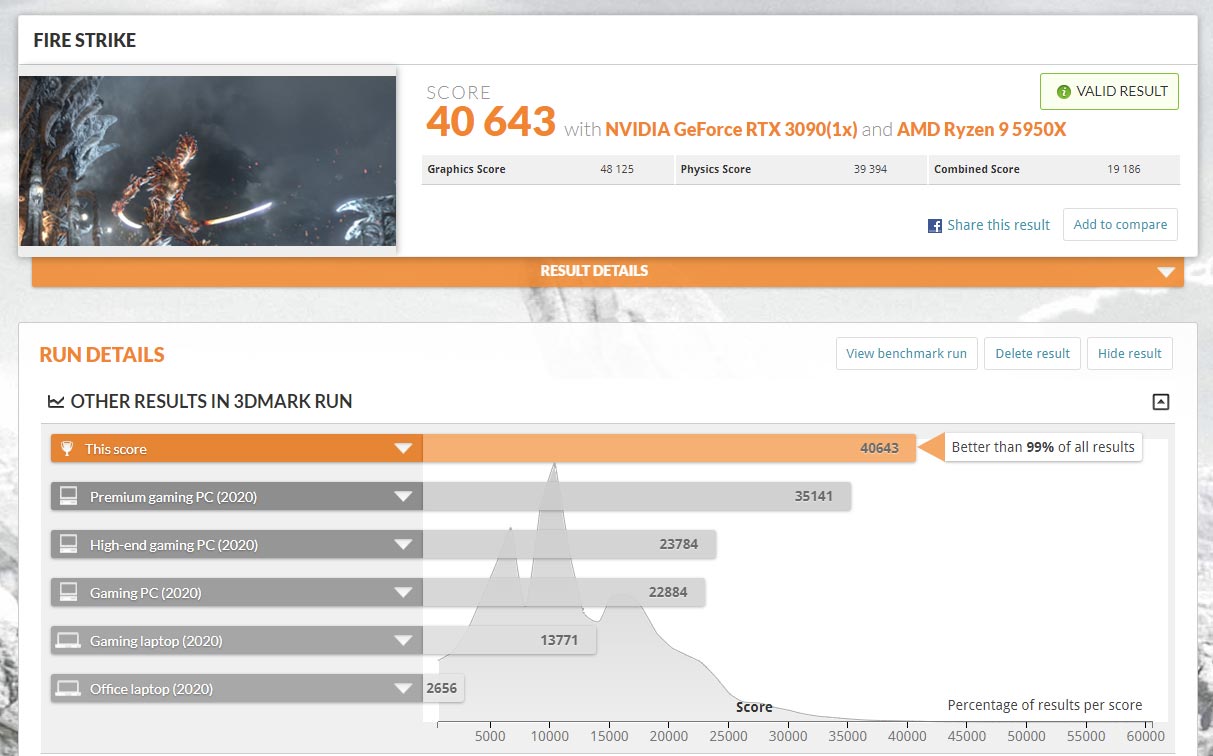Click the Score axis label on the chart

[x=754, y=707]
